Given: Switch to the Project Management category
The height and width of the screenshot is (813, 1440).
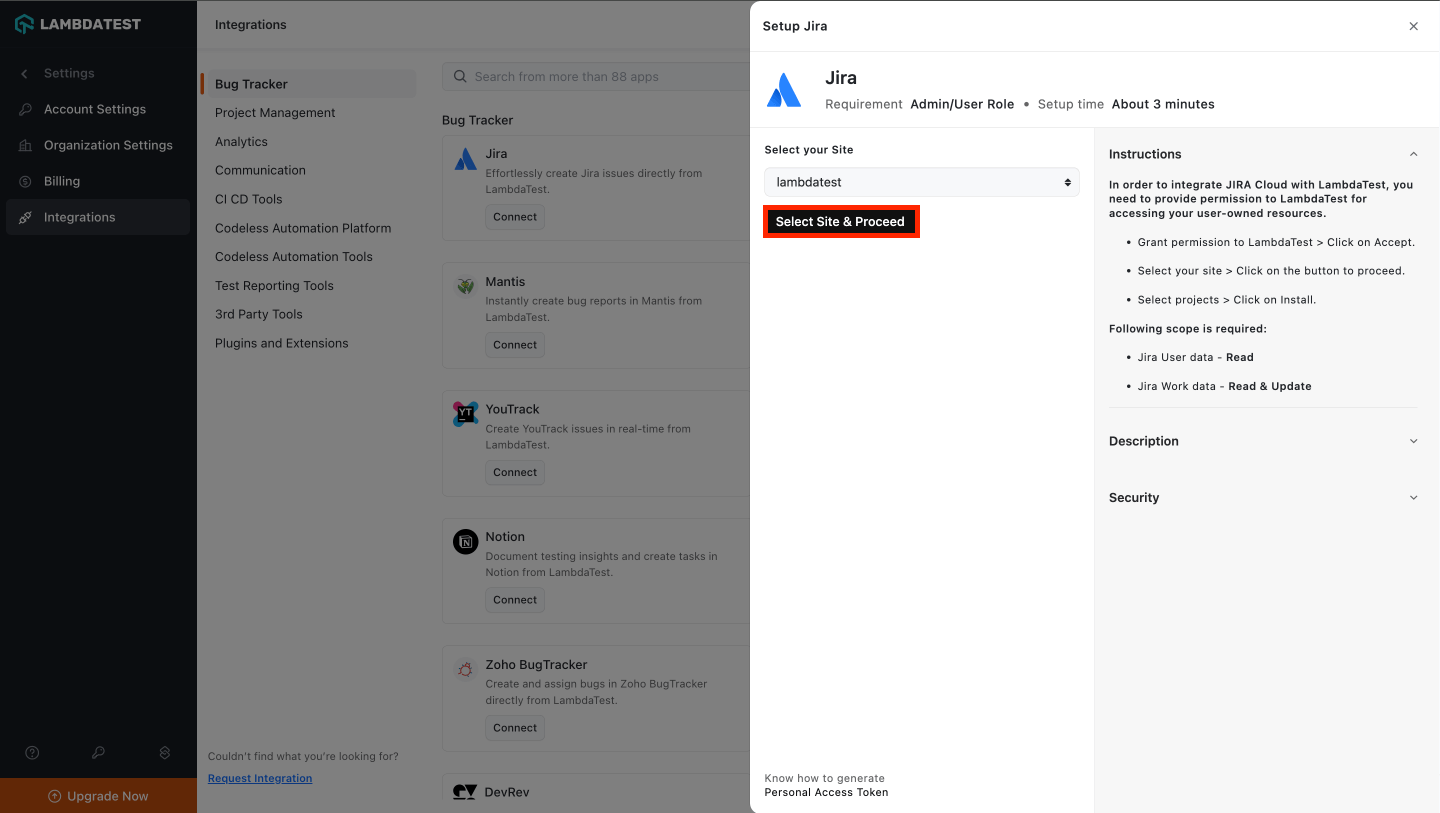Looking at the screenshot, I should [x=275, y=112].
